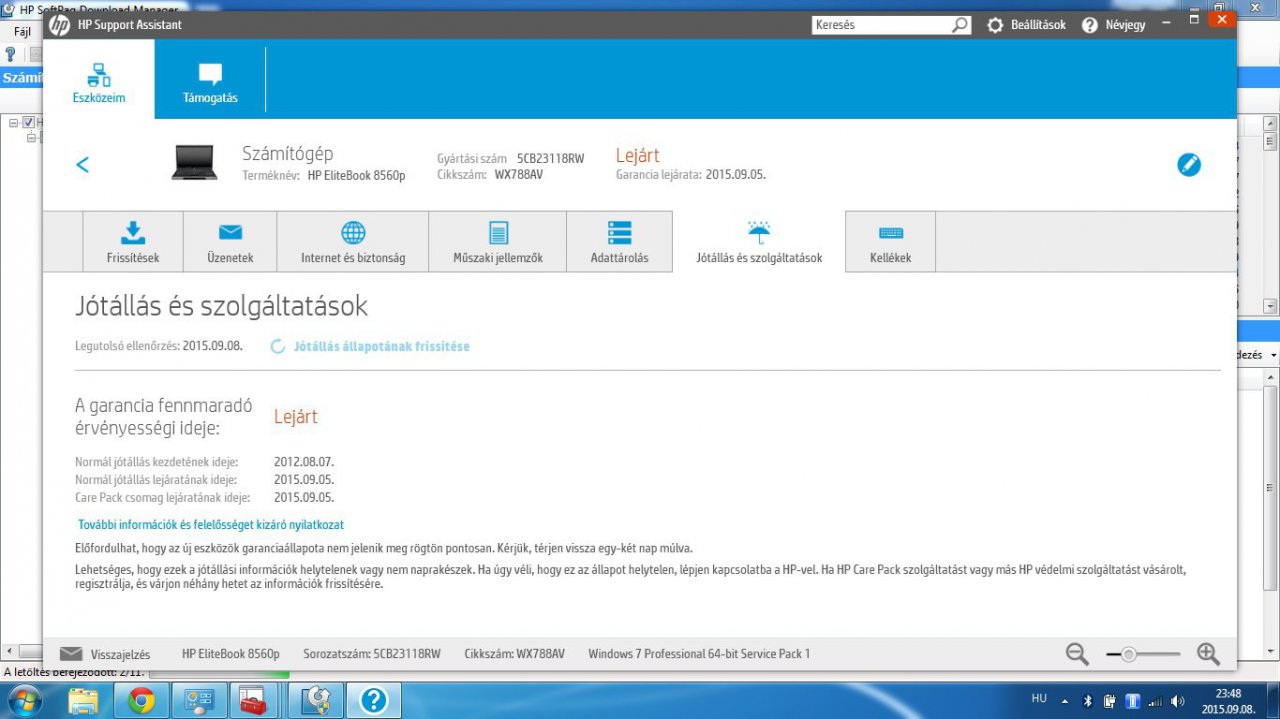Click the laptop computer thumbnail
The height and width of the screenshot is (719, 1280).
pyautogui.click(x=194, y=162)
